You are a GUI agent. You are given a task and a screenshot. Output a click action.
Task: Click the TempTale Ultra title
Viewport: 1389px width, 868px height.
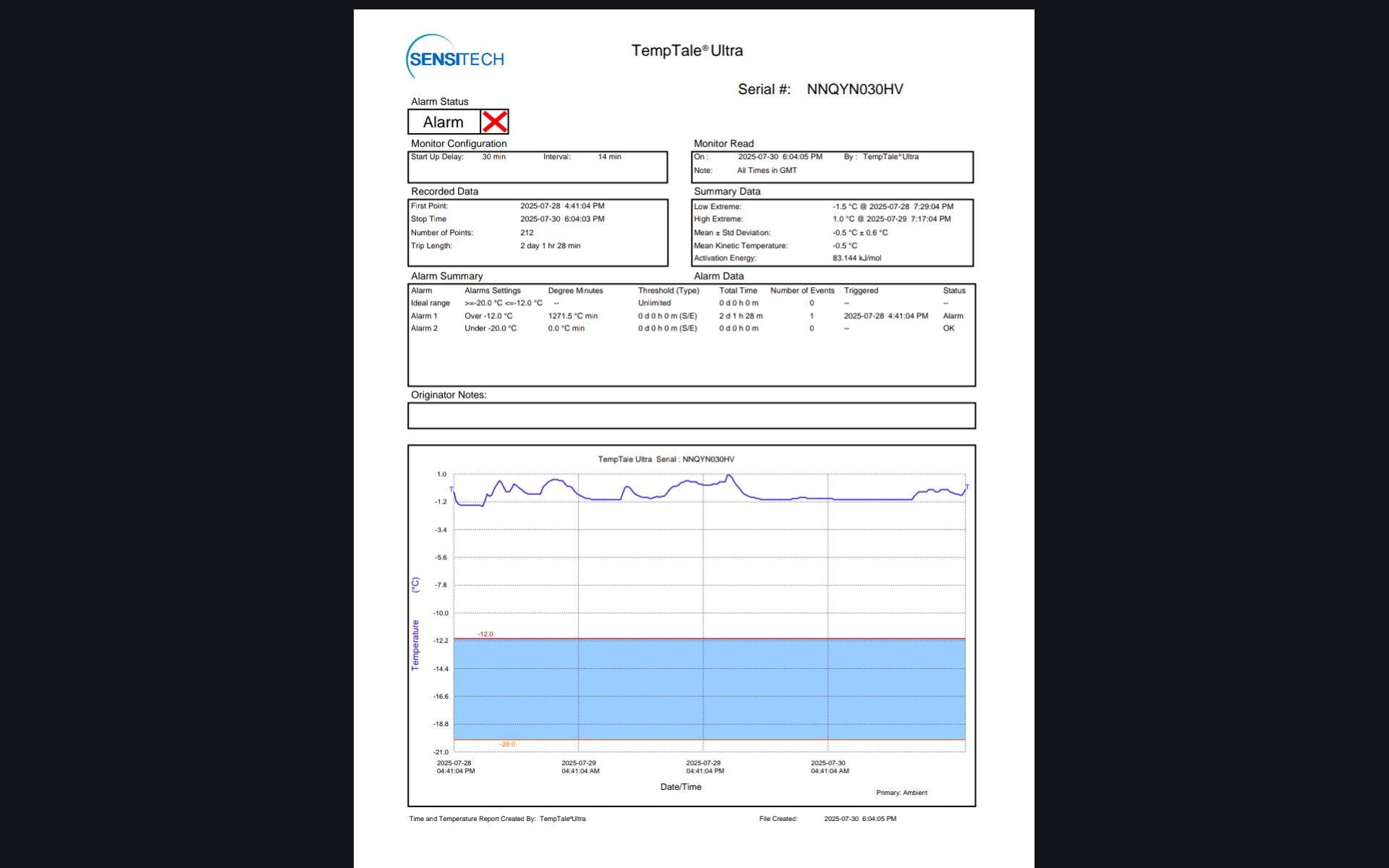click(687, 51)
